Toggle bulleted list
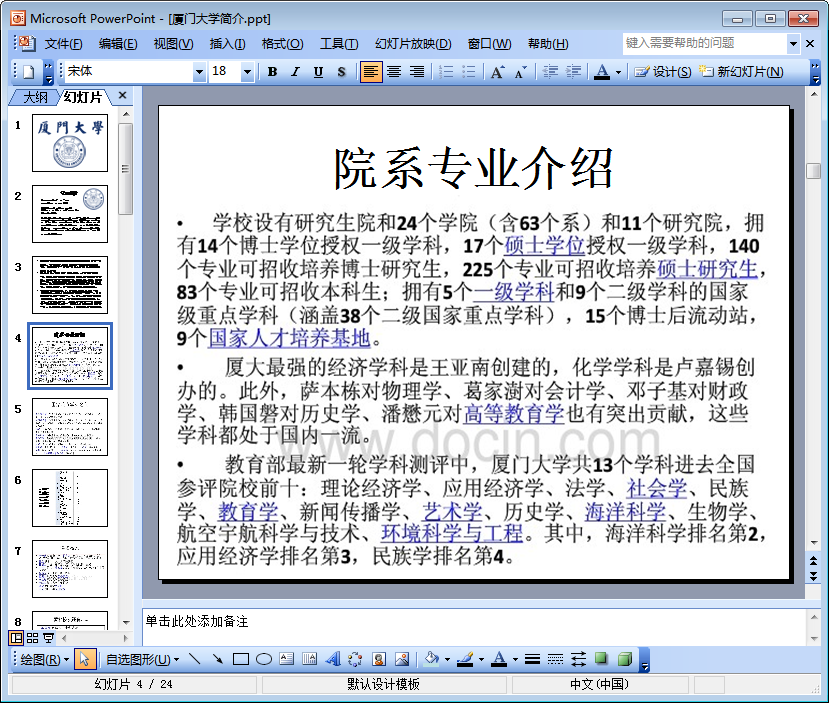Image resolution: width=829 pixels, height=703 pixels. [x=469, y=72]
